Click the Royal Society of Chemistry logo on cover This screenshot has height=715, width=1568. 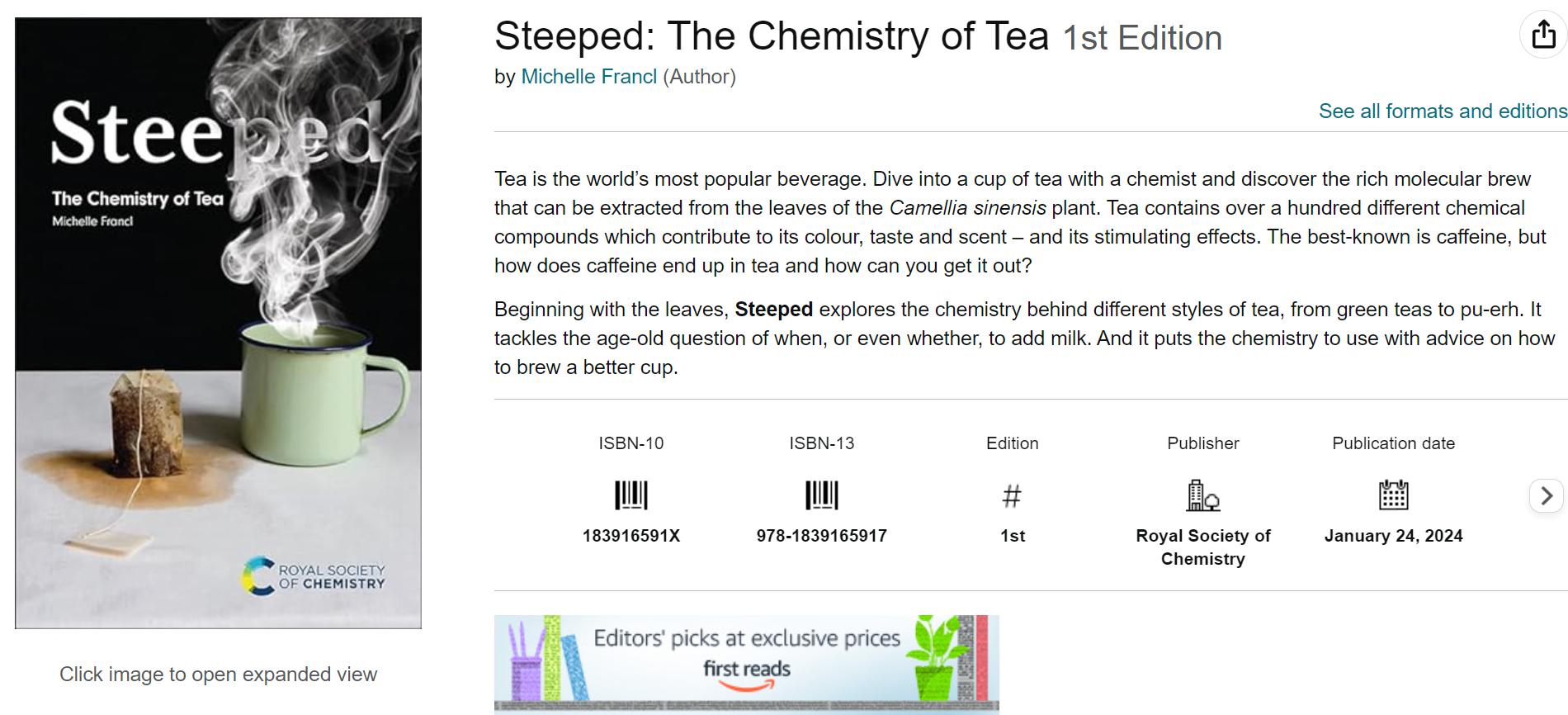coord(314,576)
